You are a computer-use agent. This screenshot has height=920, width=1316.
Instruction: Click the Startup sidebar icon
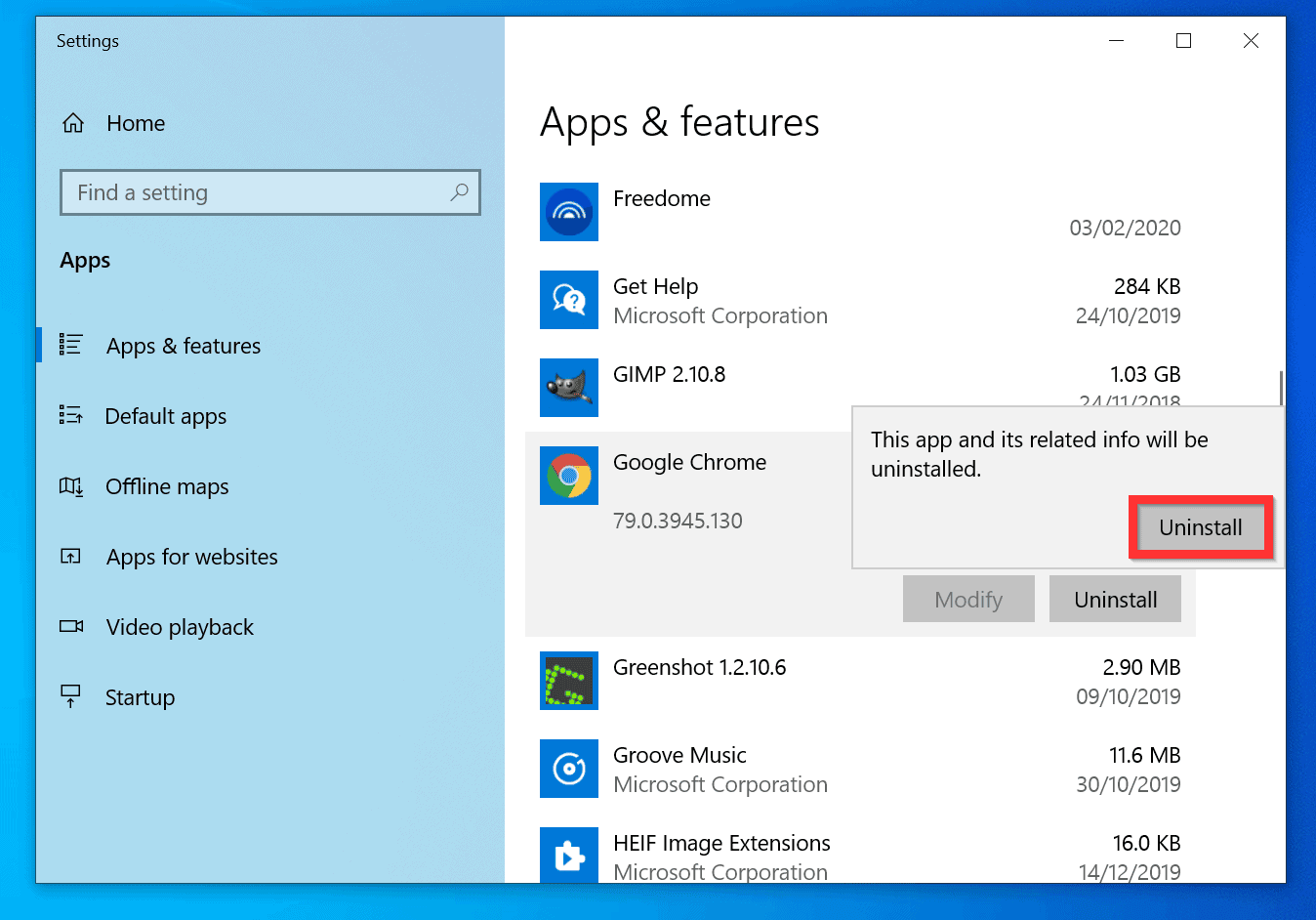(71, 697)
